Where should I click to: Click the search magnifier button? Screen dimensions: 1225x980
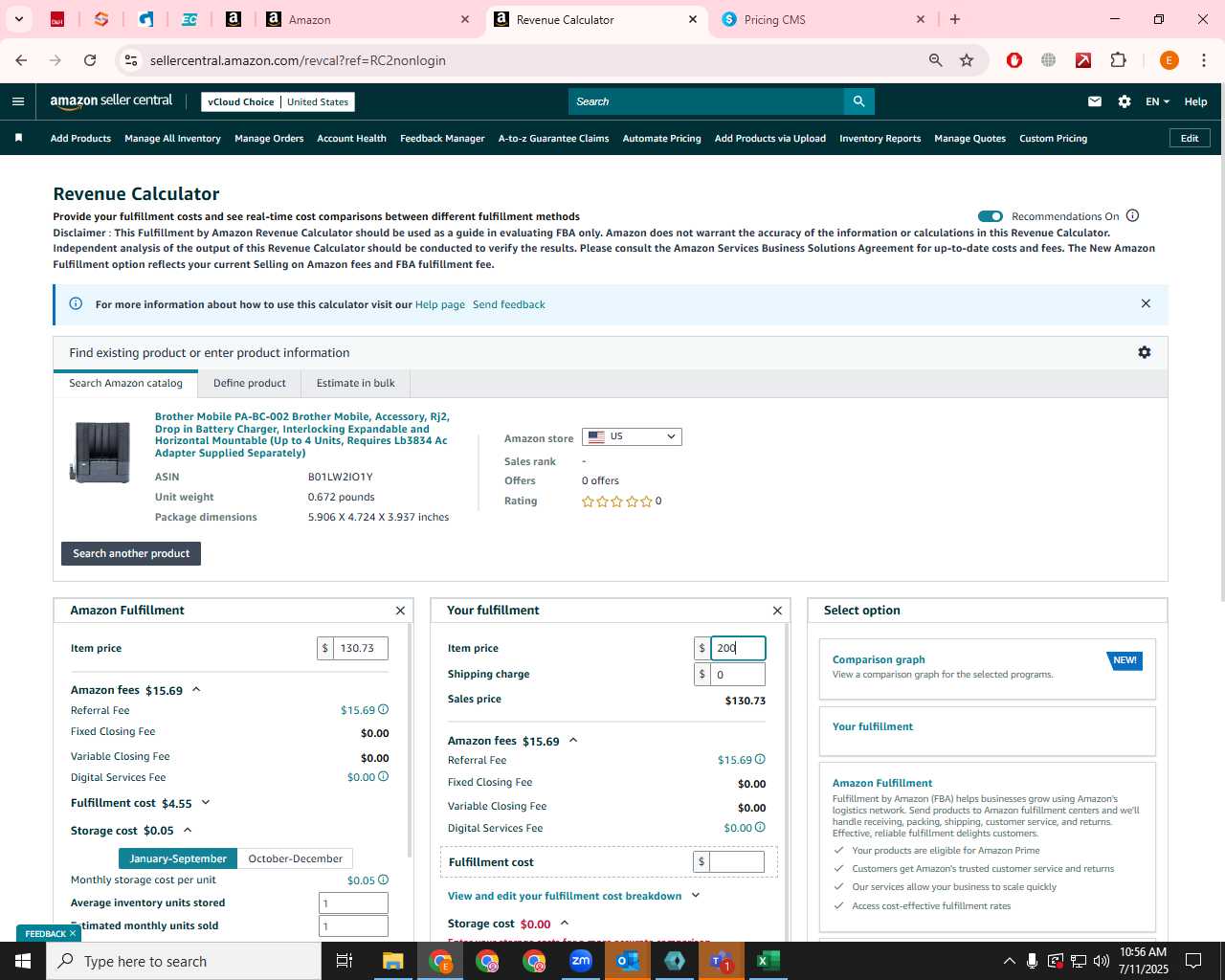(858, 101)
